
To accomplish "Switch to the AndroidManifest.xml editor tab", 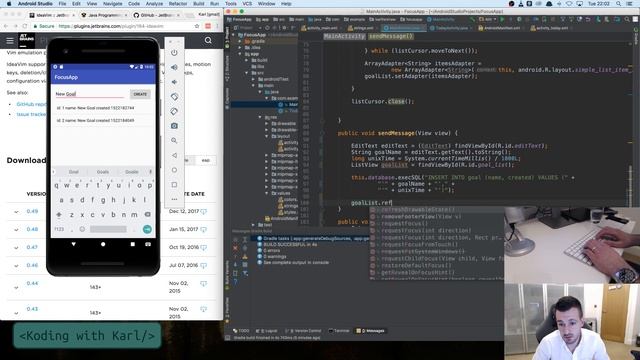I will pyautogui.click(x=502, y=28).
